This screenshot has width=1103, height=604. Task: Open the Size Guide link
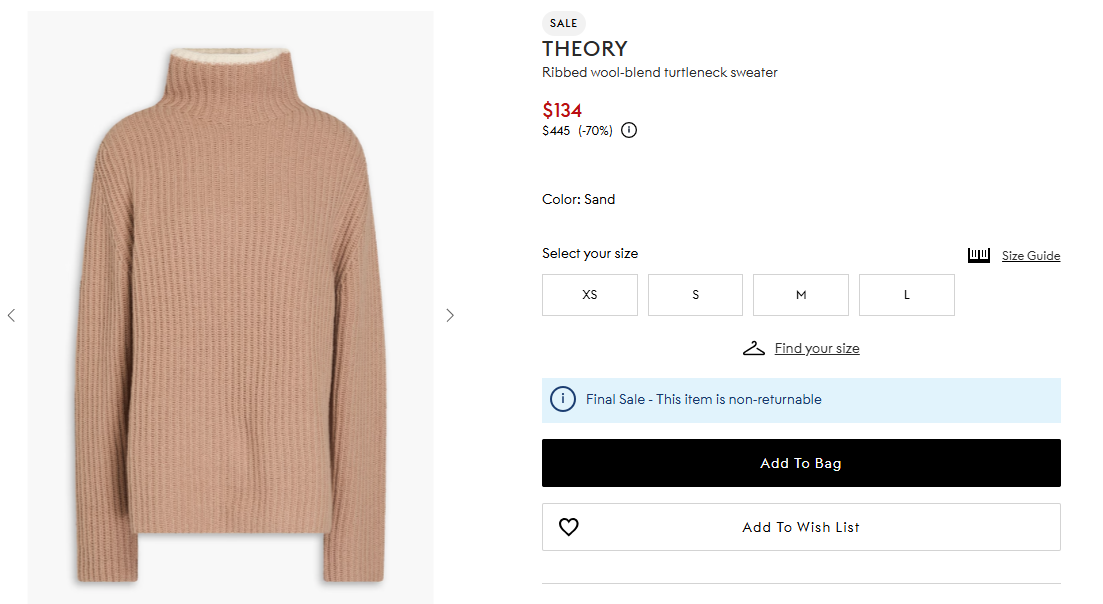pyautogui.click(x=1031, y=256)
